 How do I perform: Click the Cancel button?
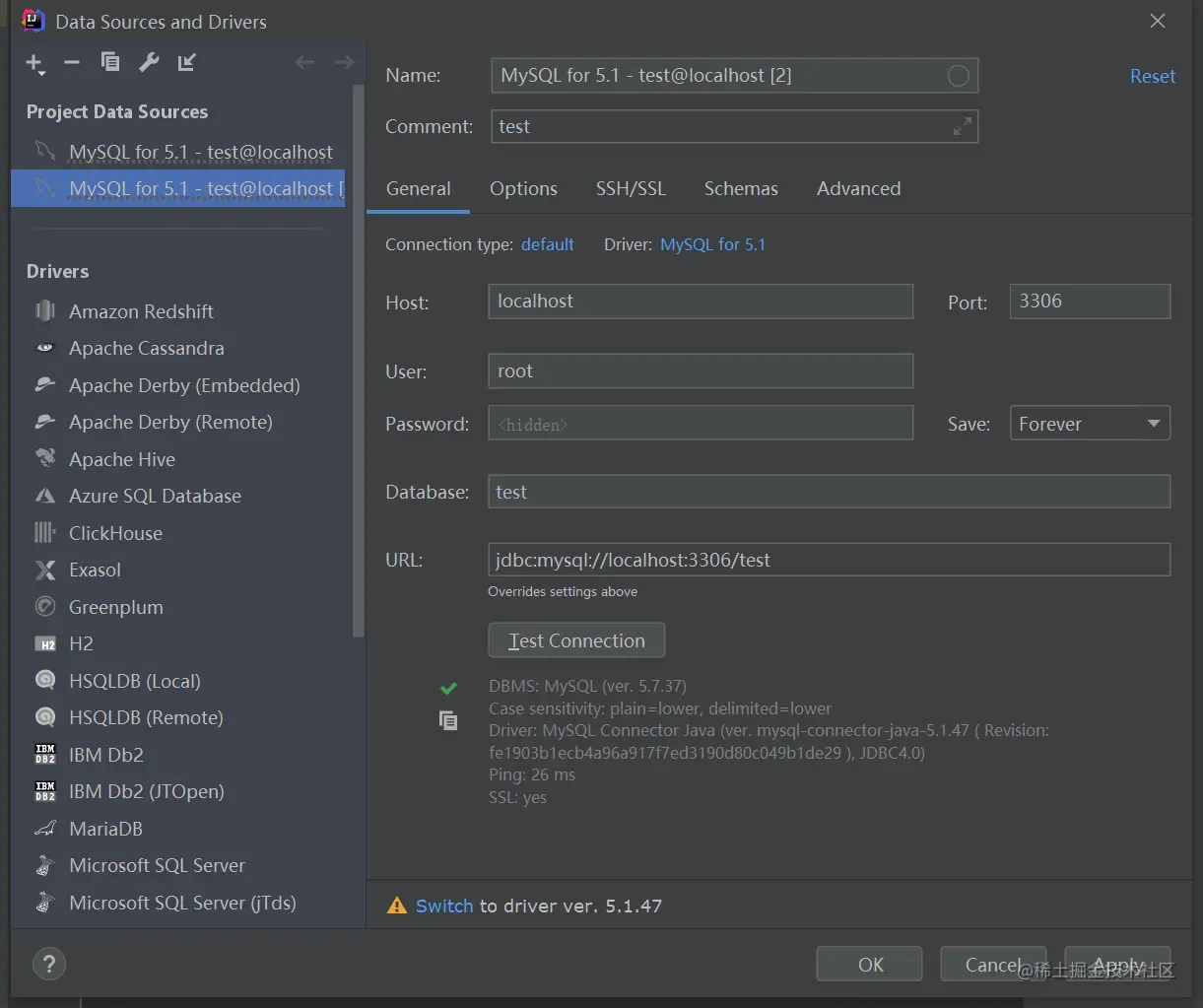993,965
